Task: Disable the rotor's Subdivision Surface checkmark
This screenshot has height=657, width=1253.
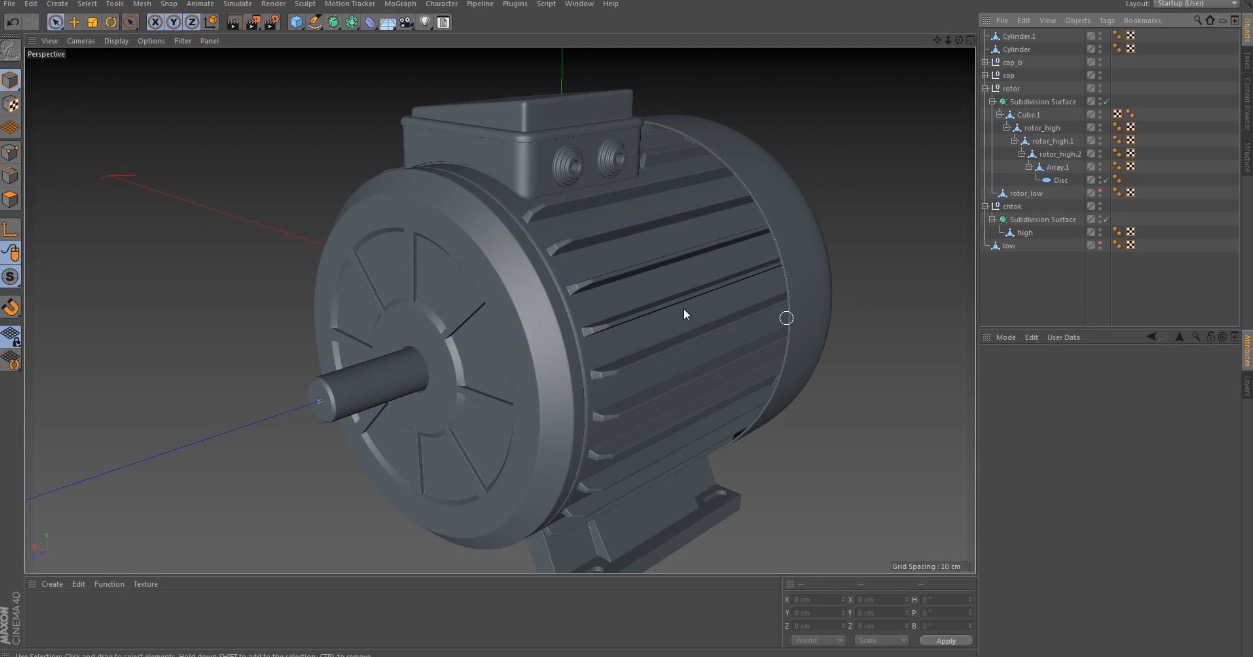Action: (1106, 101)
